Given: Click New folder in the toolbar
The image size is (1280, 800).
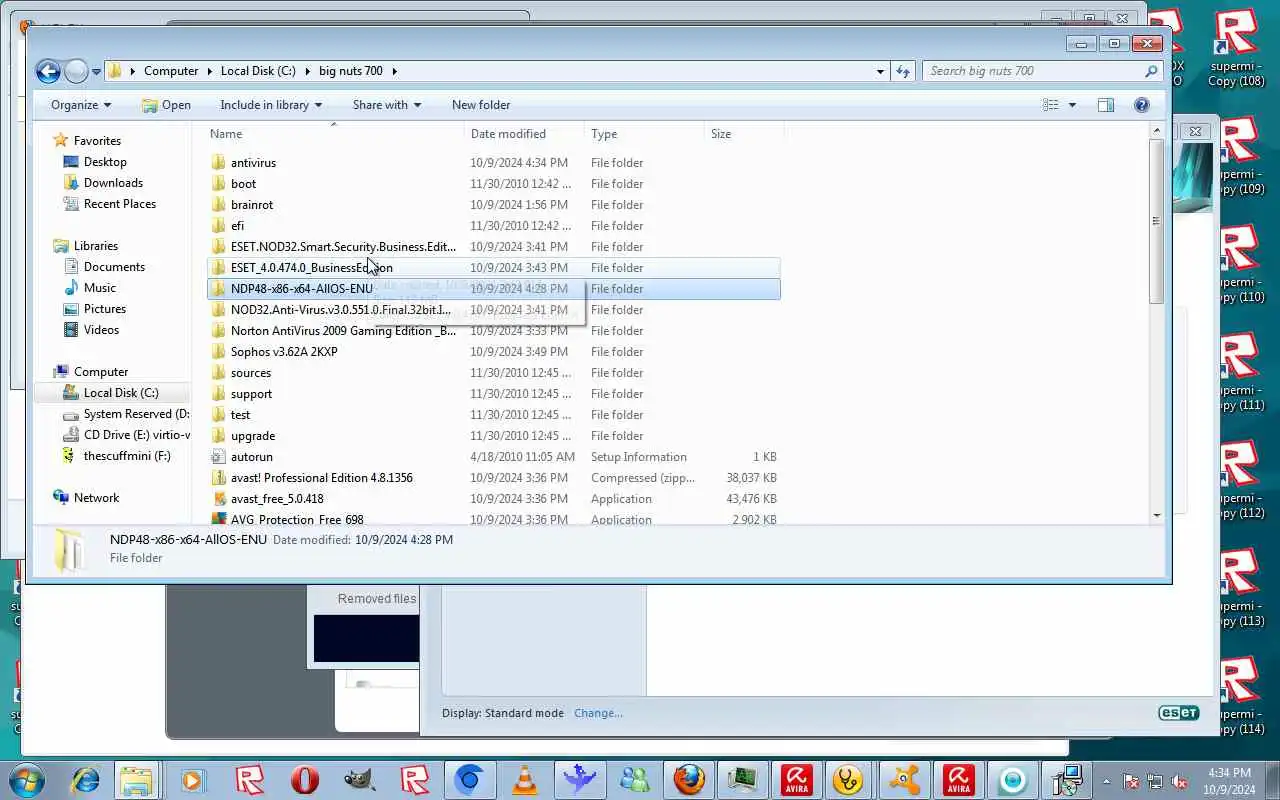Looking at the screenshot, I should tap(481, 105).
